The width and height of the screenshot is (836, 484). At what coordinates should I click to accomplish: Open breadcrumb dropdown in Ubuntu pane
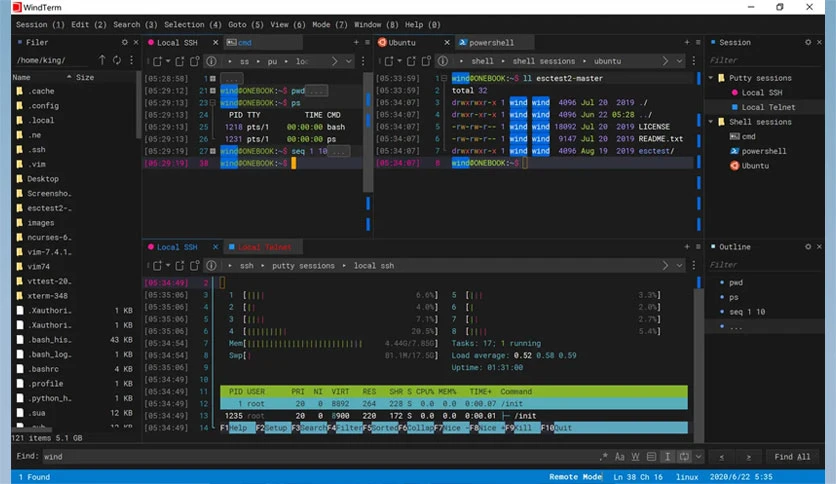[679, 61]
